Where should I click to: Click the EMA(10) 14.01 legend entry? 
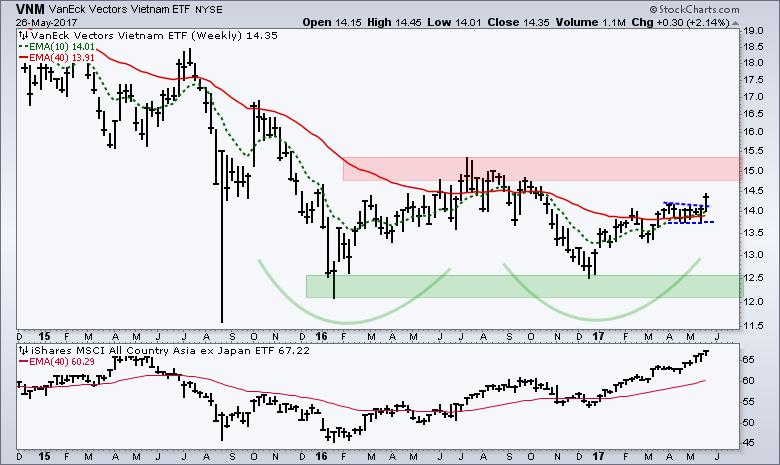coord(56,47)
